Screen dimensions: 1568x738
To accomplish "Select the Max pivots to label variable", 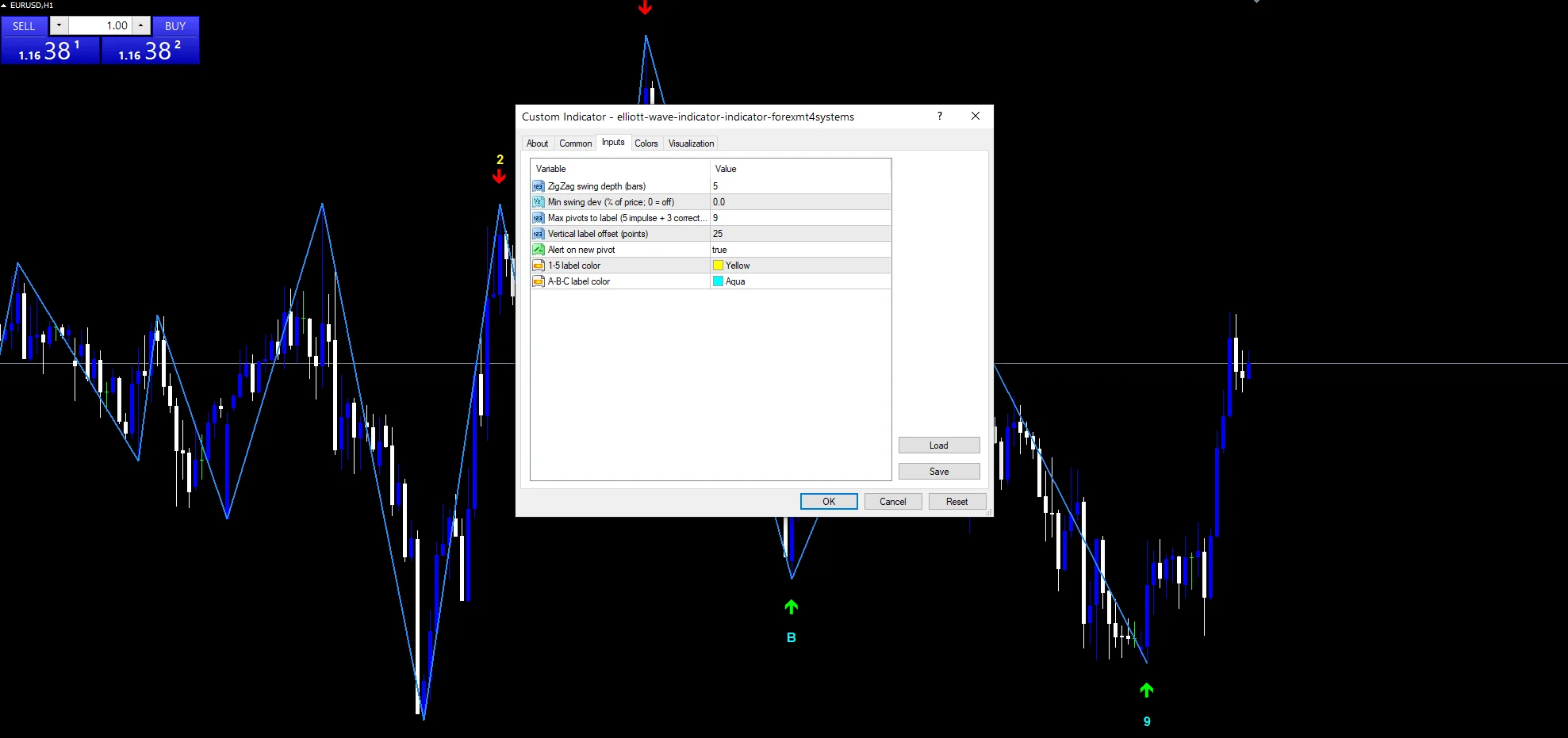I will [x=627, y=218].
